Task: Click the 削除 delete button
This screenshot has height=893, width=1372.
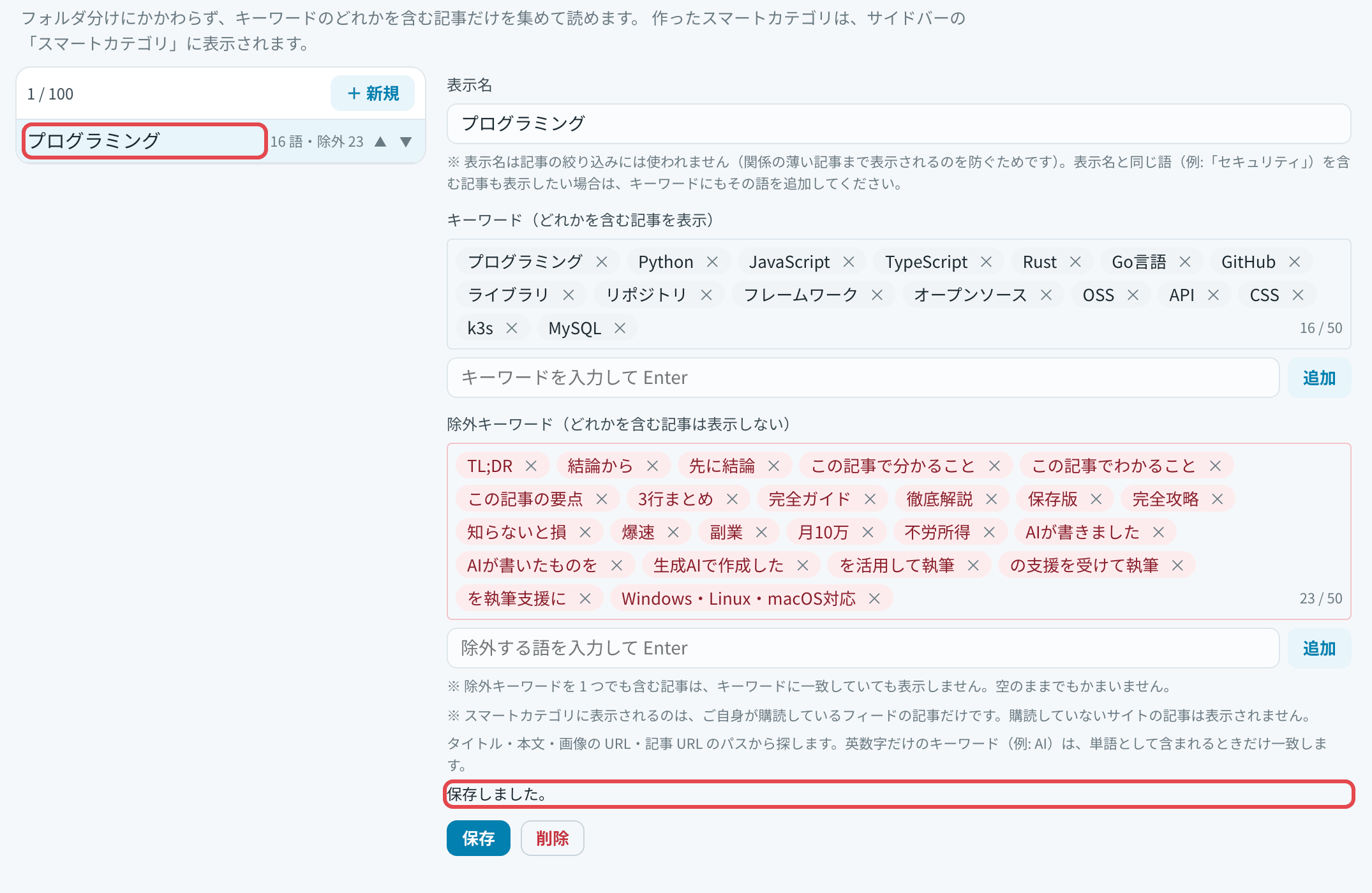Action: (x=552, y=838)
